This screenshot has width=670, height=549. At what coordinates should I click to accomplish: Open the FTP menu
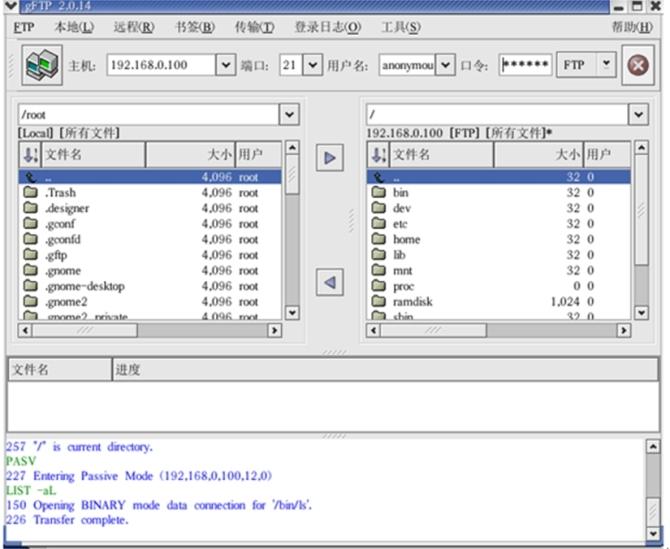point(24,27)
